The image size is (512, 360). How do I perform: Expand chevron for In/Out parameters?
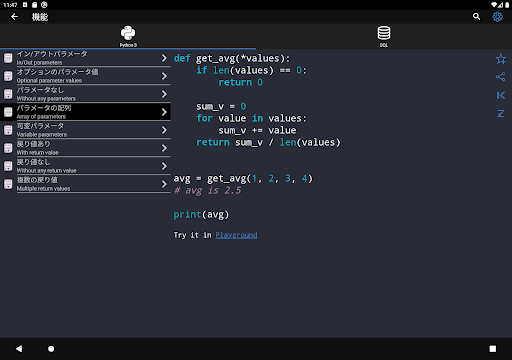164,58
